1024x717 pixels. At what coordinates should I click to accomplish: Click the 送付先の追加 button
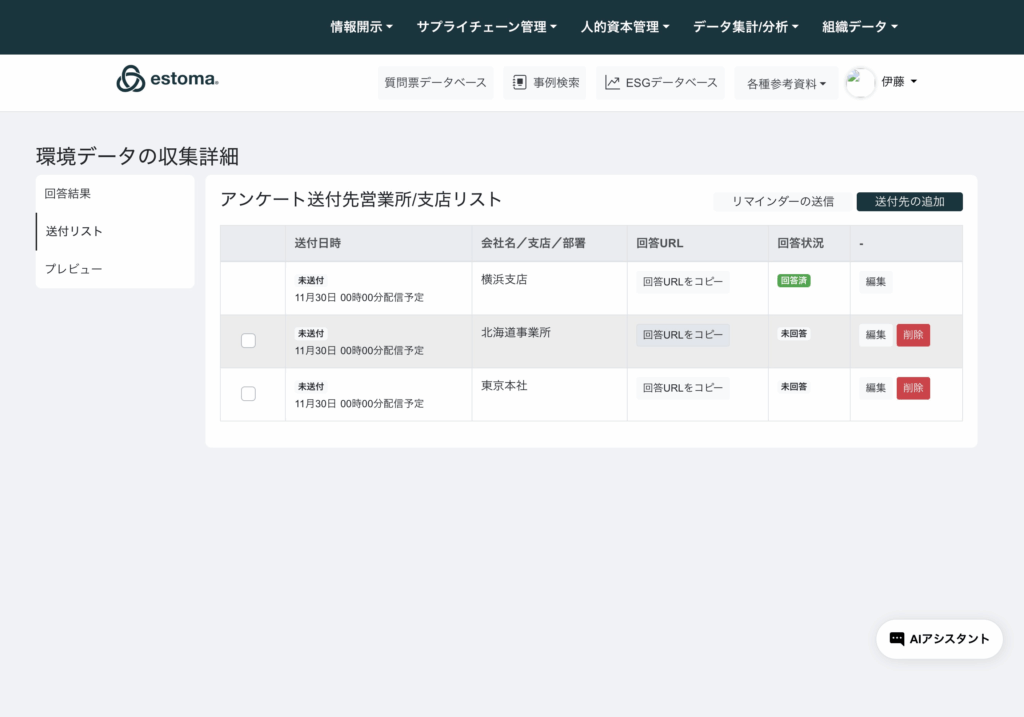909,202
